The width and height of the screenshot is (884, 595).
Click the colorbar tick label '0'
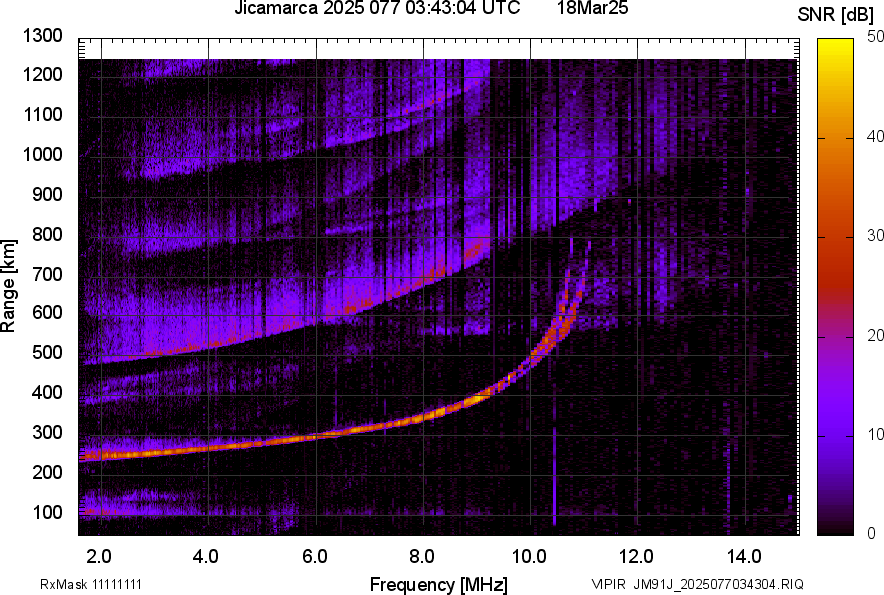872,533
